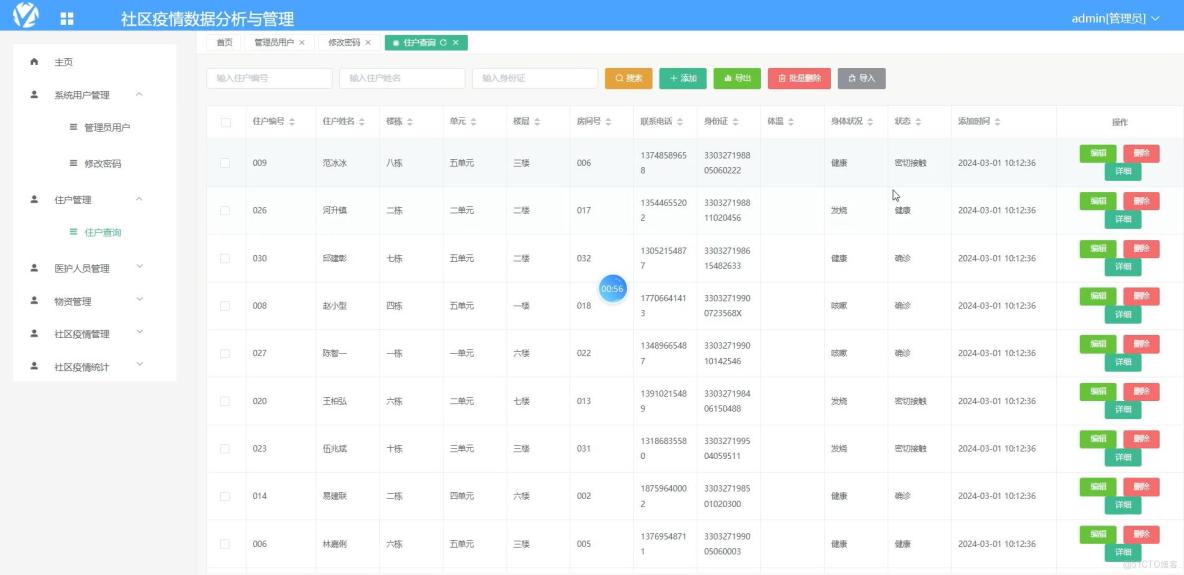The height and width of the screenshot is (575, 1184).
Task: Switch to the 首页 tab
Action: point(224,42)
